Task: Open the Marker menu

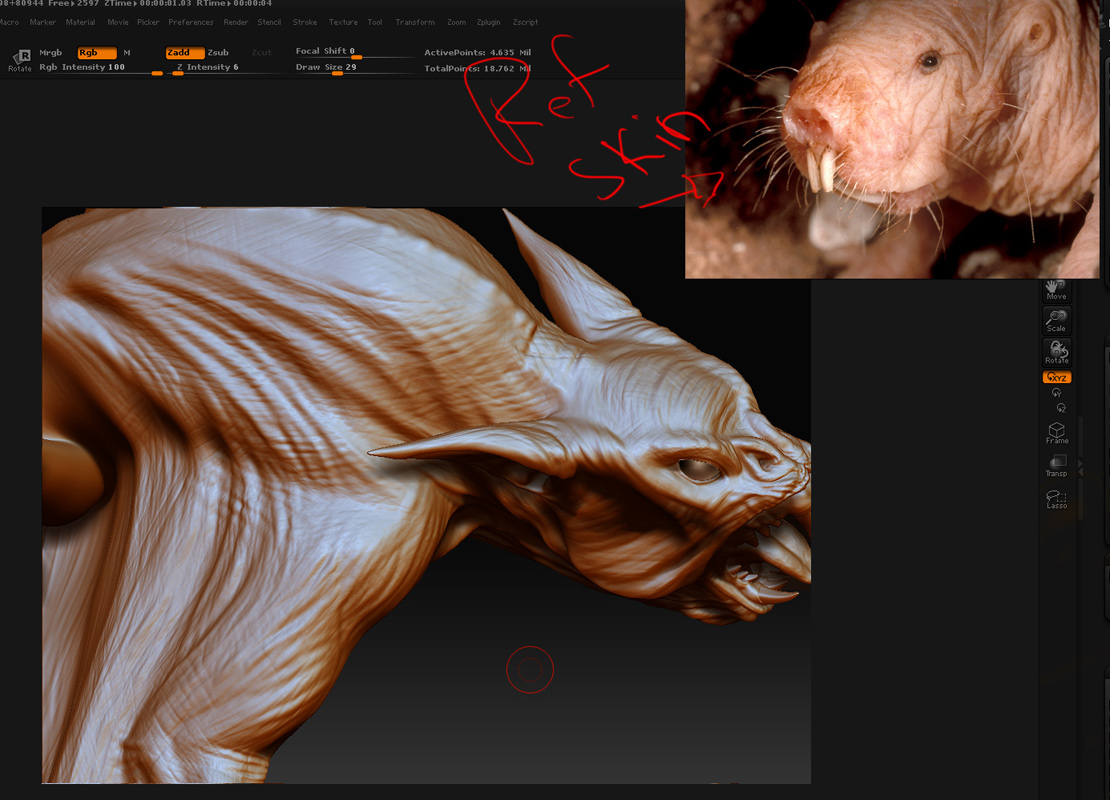Action: pyautogui.click(x=42, y=22)
